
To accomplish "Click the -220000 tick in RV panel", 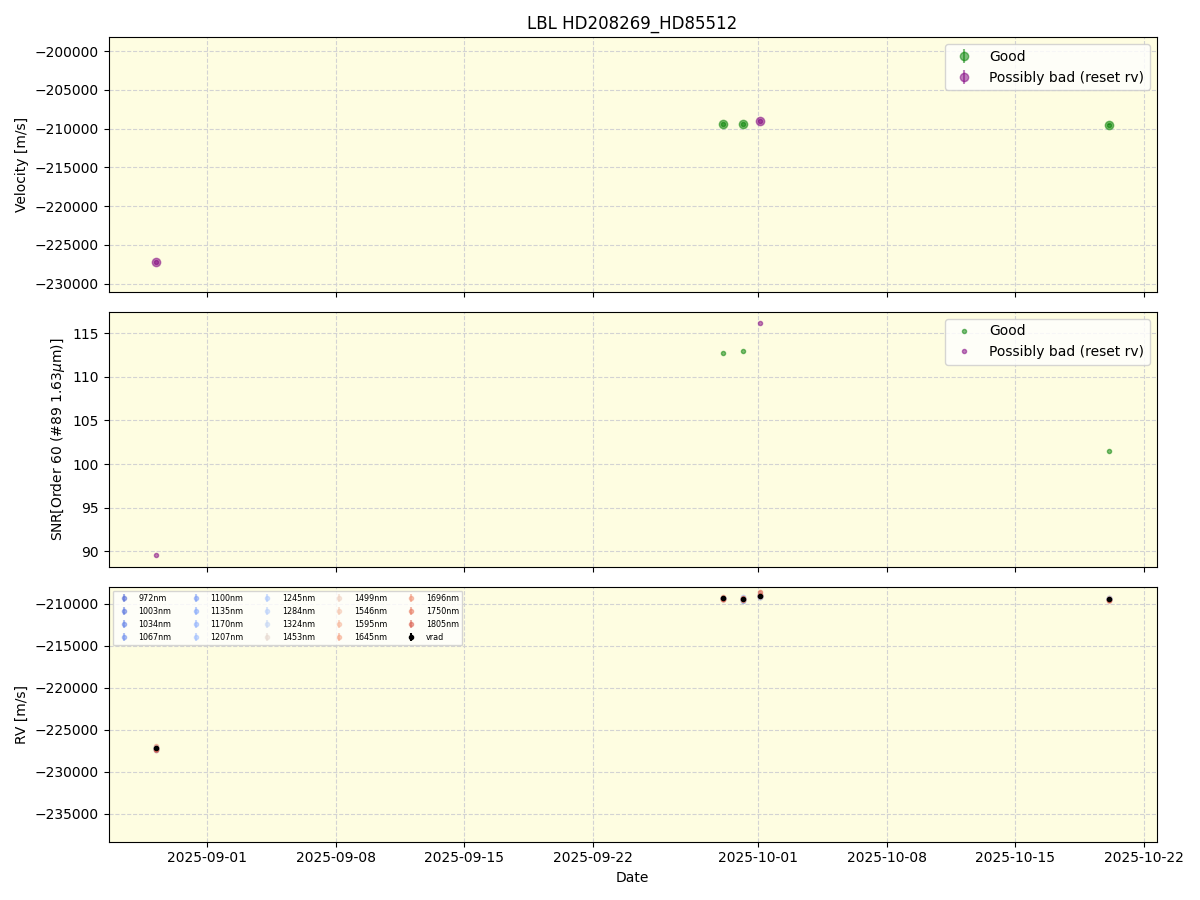I will coord(68,688).
